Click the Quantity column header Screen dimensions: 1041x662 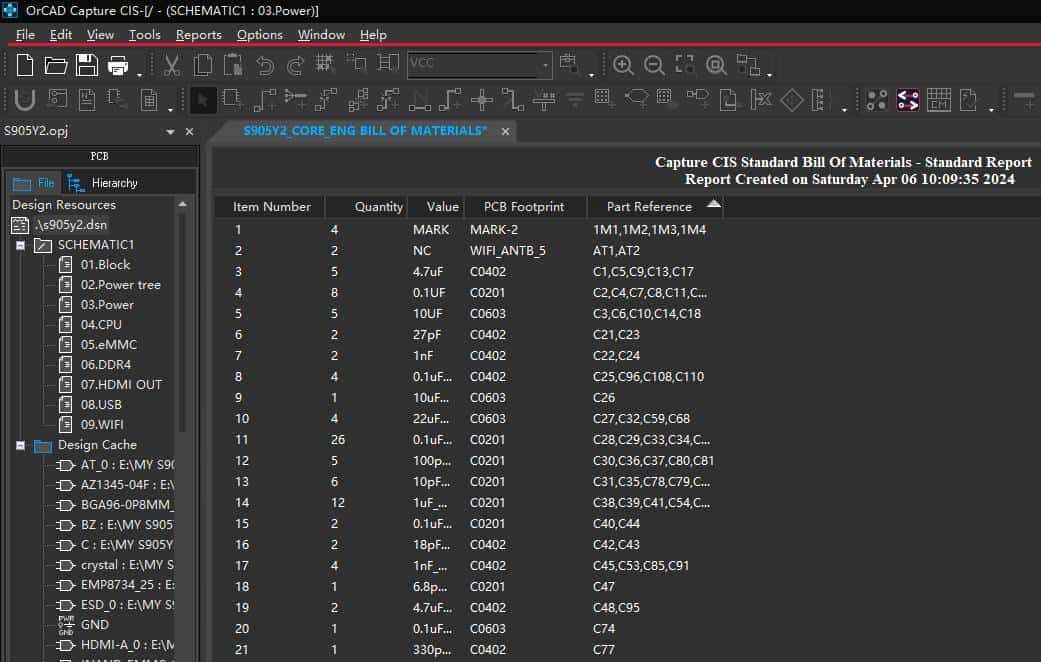tap(378, 207)
